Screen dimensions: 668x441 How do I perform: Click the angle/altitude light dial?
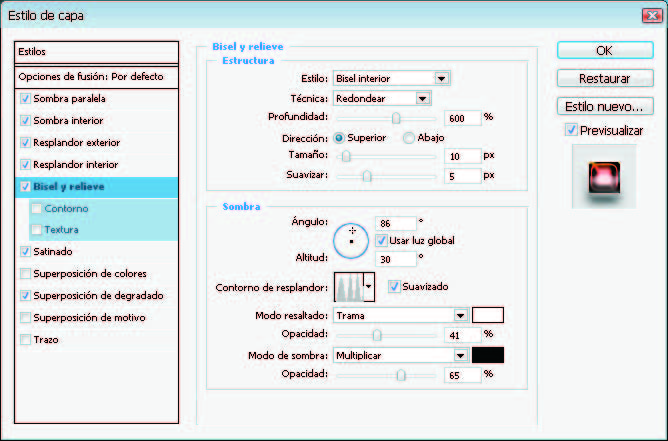(351, 241)
